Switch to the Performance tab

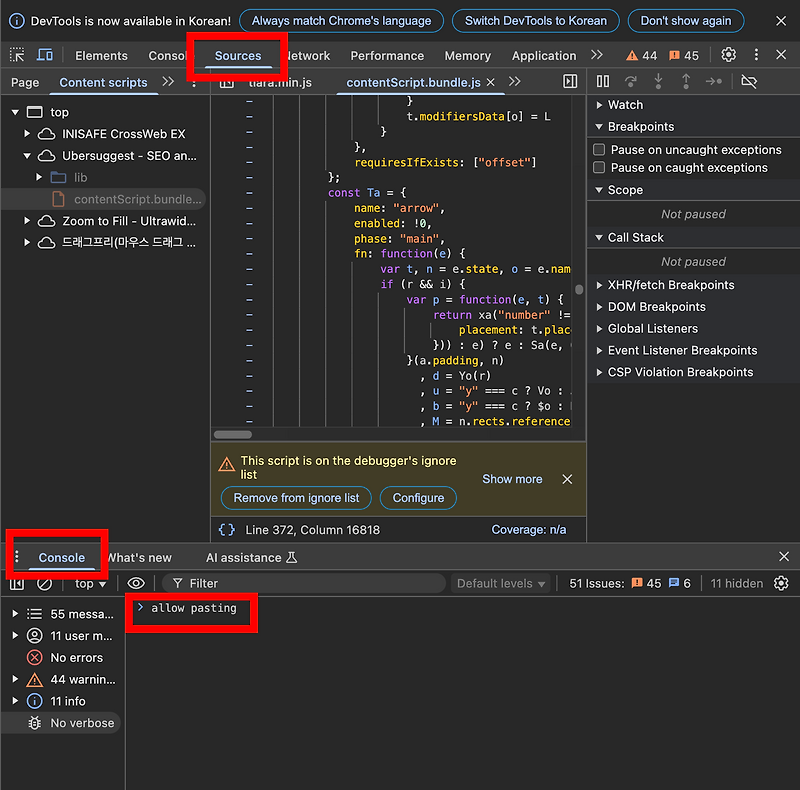[x=387, y=55]
